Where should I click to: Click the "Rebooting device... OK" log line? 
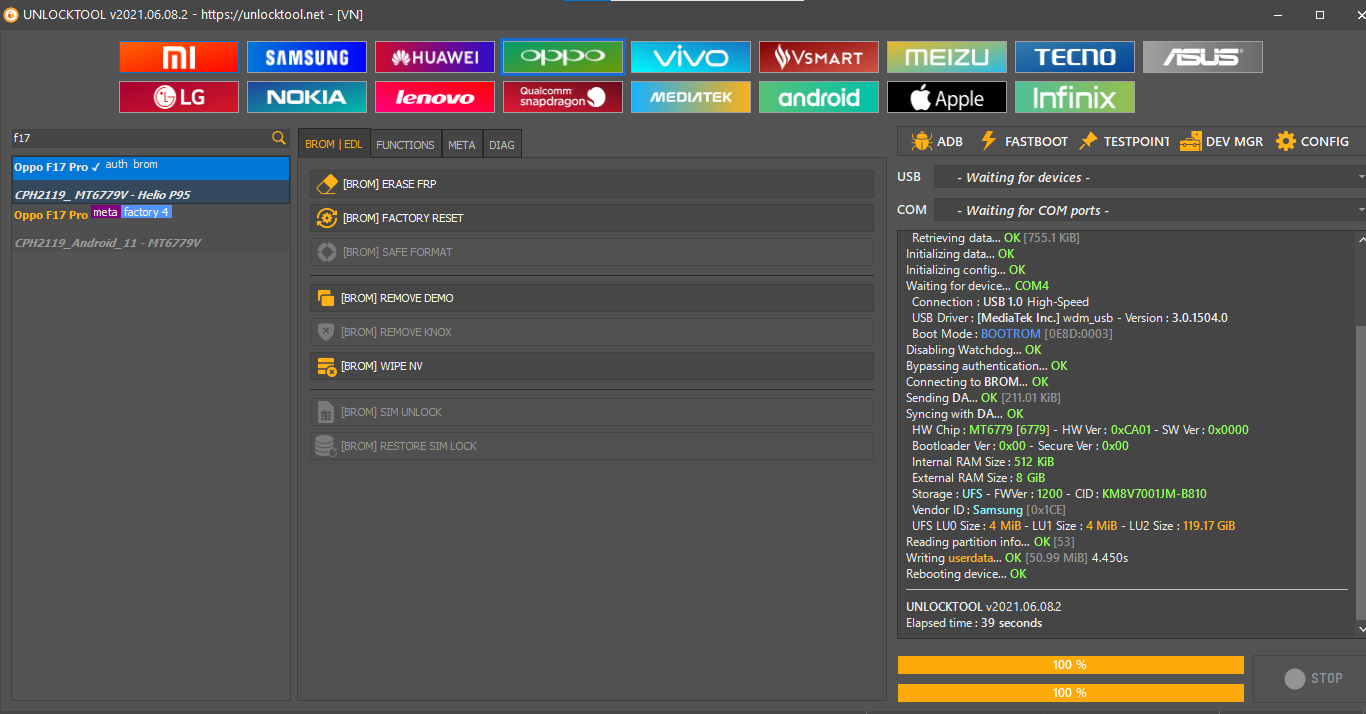tap(966, 574)
